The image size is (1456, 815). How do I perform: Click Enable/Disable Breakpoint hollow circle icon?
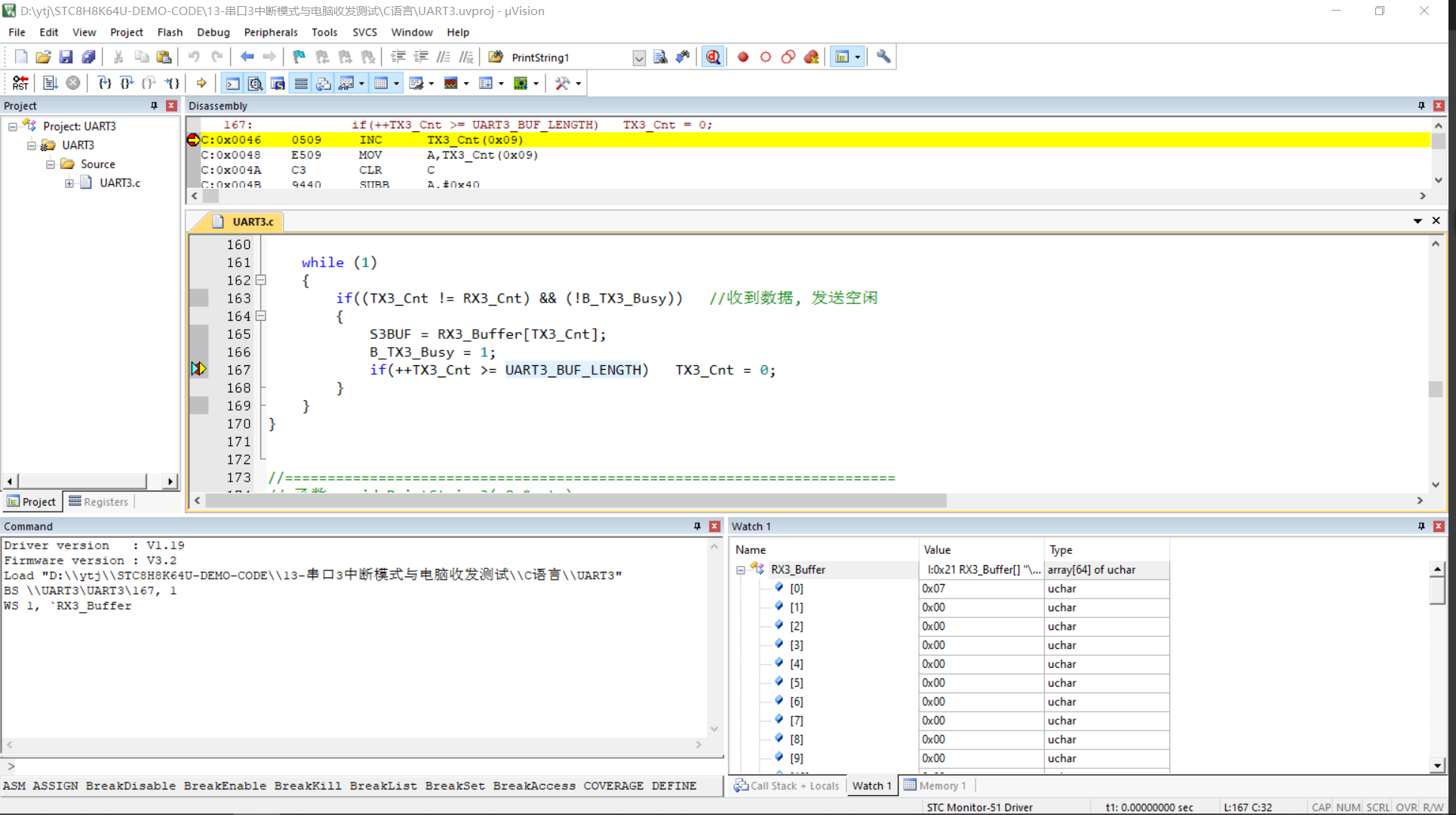point(766,57)
